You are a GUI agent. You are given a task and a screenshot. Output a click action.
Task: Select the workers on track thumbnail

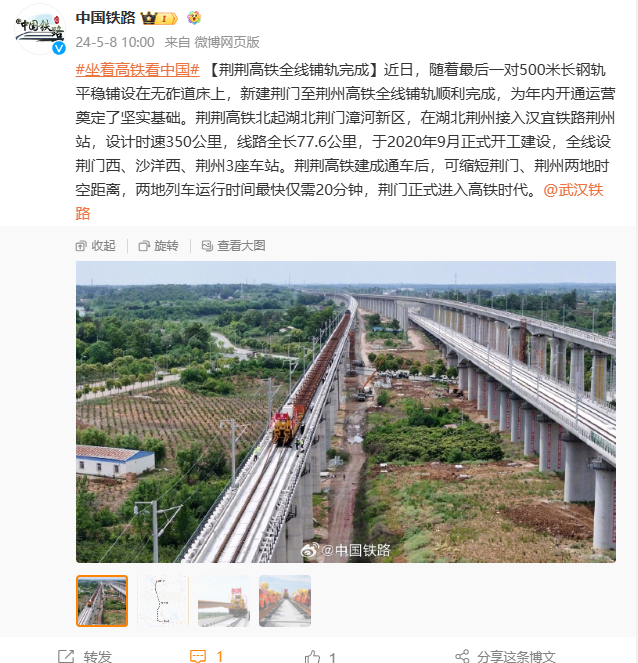285,600
